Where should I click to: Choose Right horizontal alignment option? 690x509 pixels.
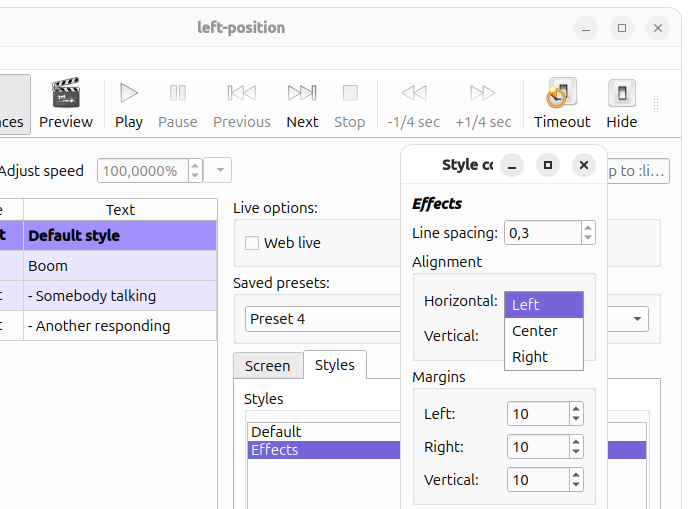point(544,357)
